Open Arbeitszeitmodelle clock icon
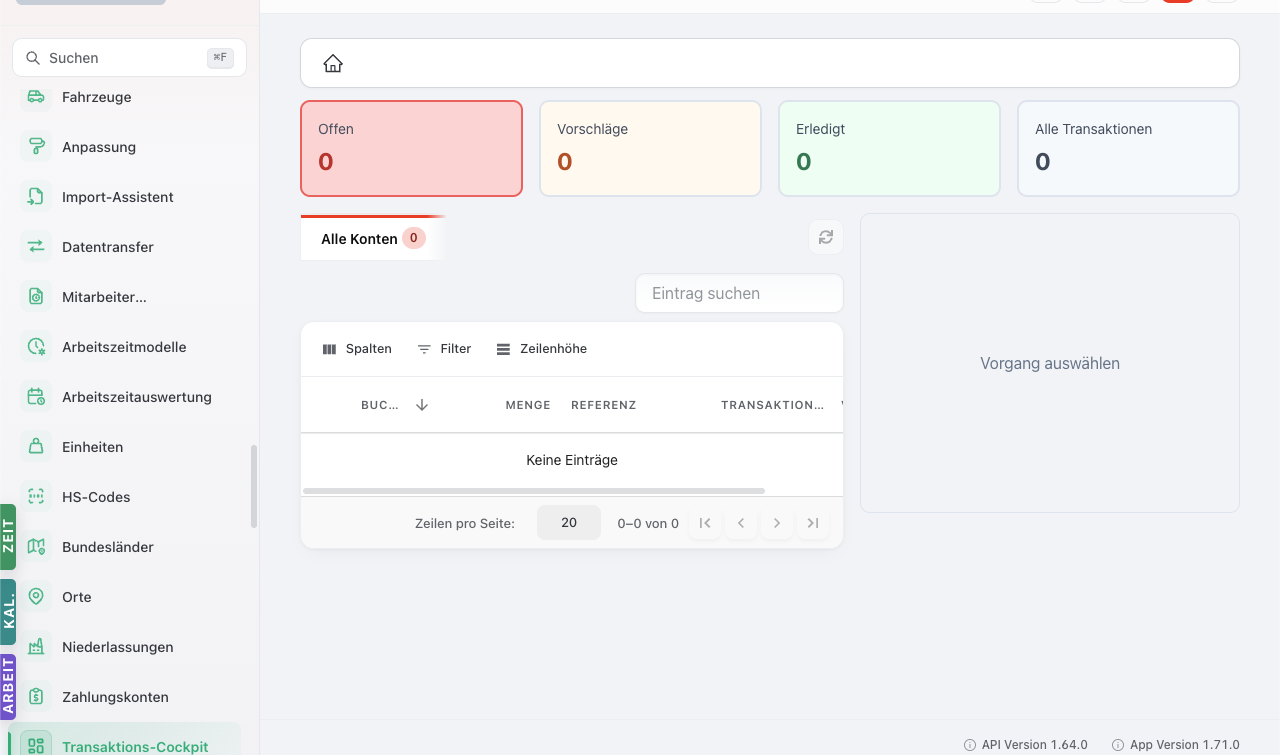Screen dimensions: 1280x755 click(36, 347)
